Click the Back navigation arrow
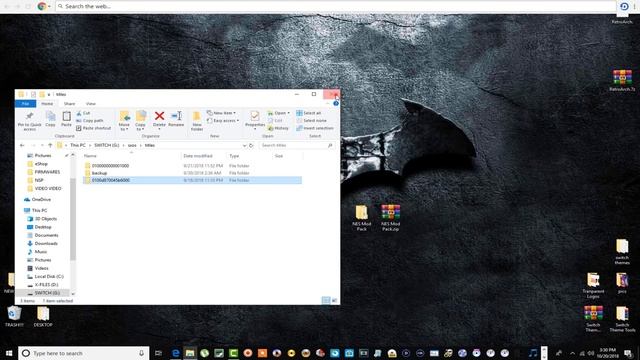The height and width of the screenshot is (360, 640). point(22,145)
